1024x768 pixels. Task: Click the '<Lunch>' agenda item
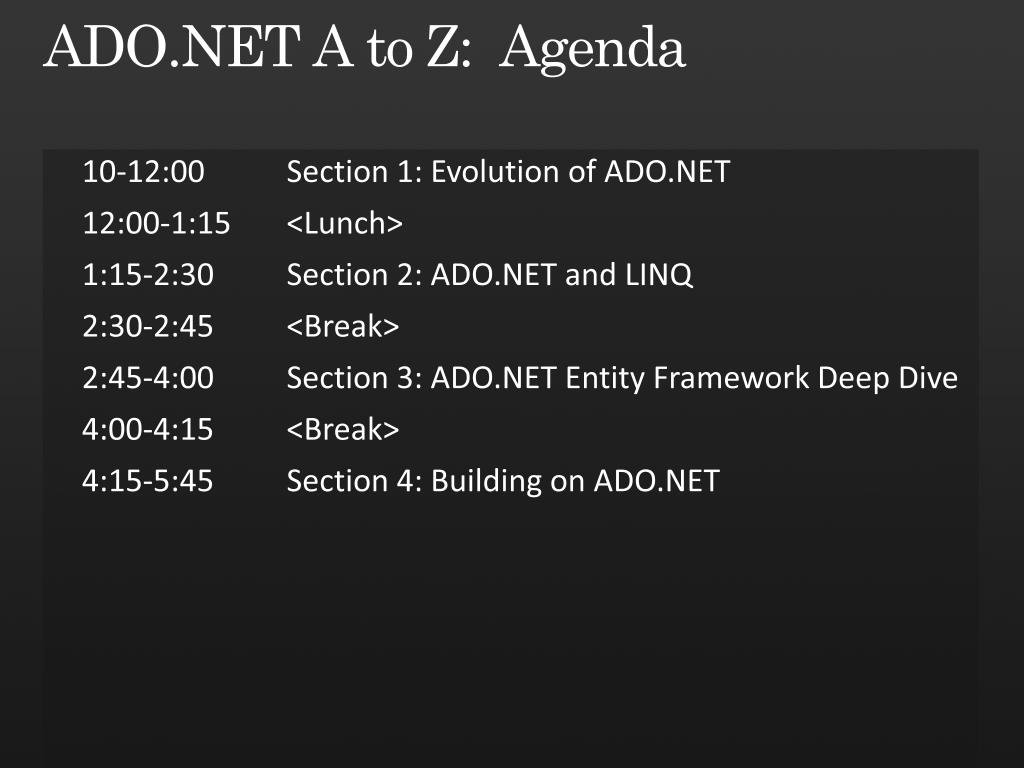click(345, 223)
